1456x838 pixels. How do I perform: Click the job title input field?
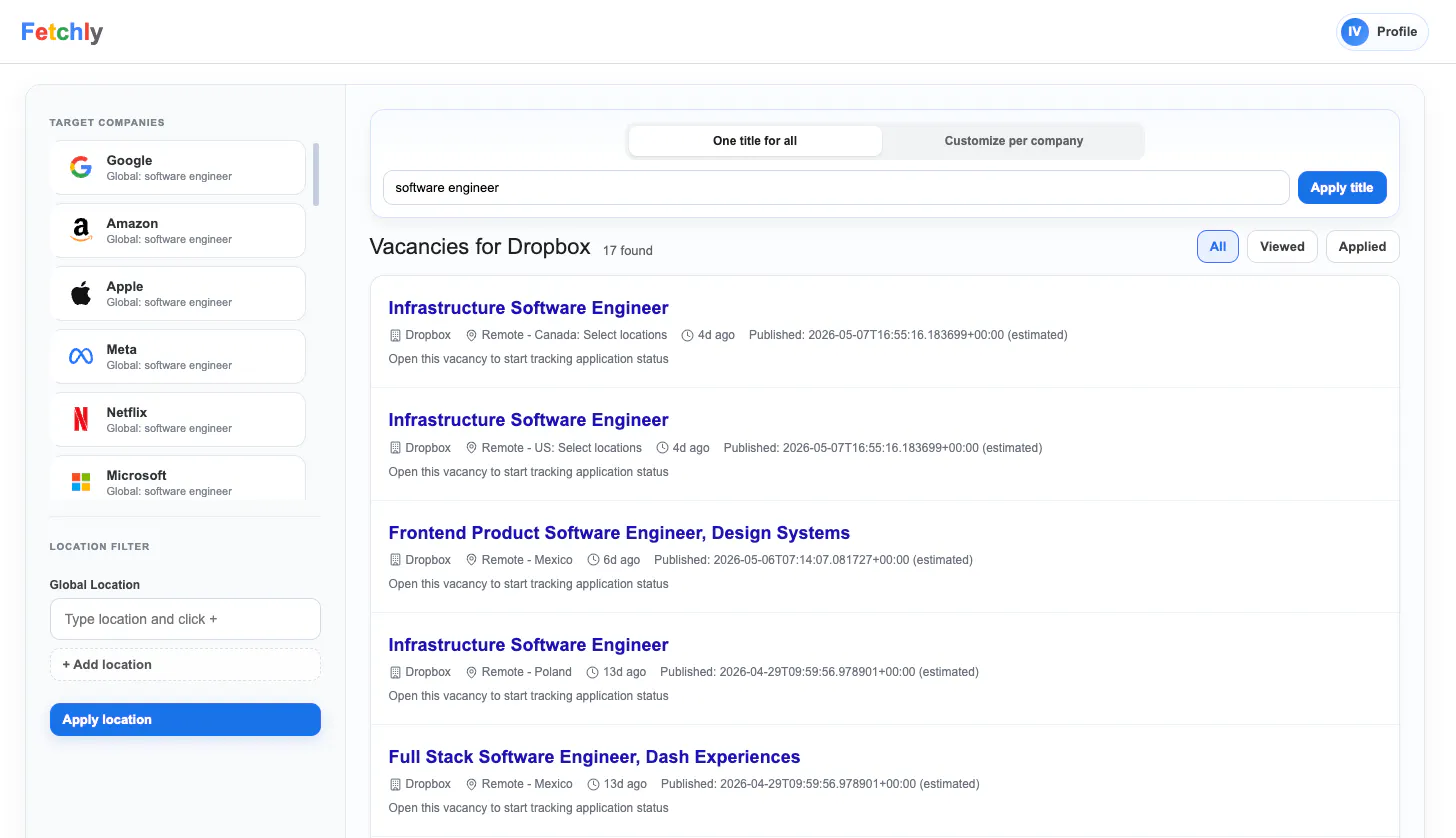tap(836, 187)
